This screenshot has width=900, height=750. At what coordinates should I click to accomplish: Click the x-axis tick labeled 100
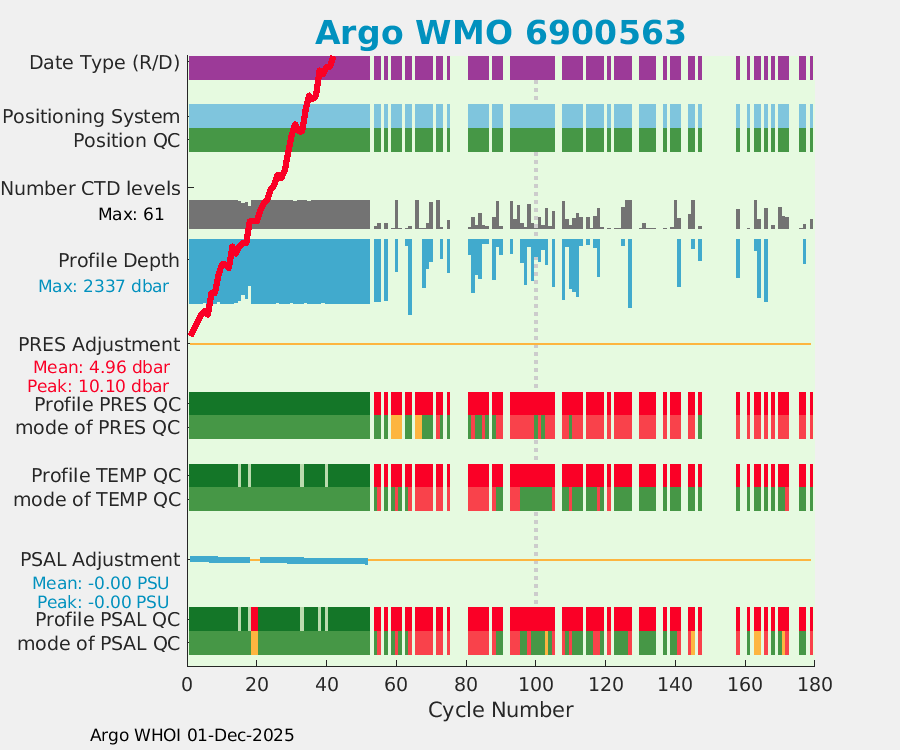(x=535, y=686)
